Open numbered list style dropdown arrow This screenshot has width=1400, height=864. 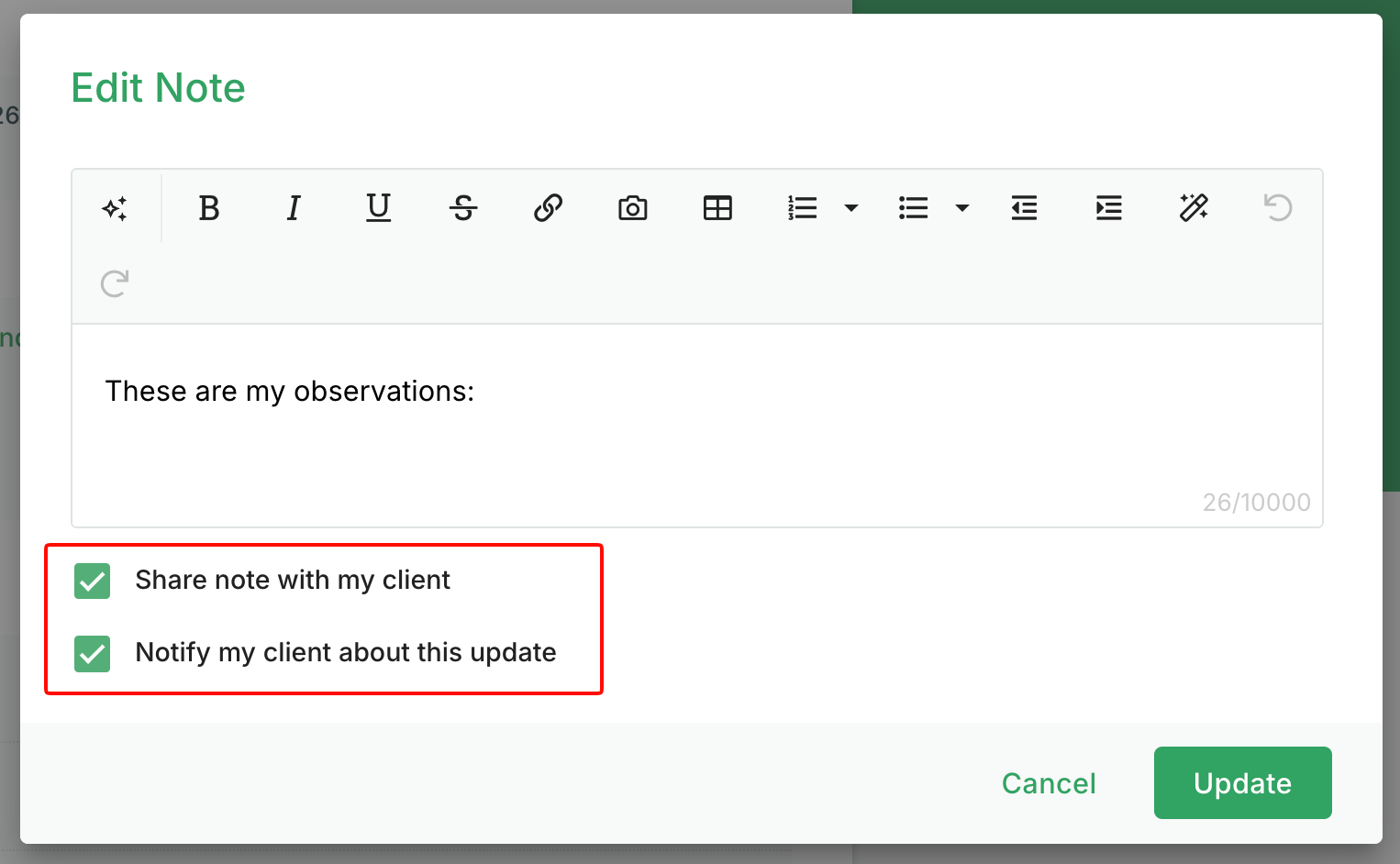[851, 208]
